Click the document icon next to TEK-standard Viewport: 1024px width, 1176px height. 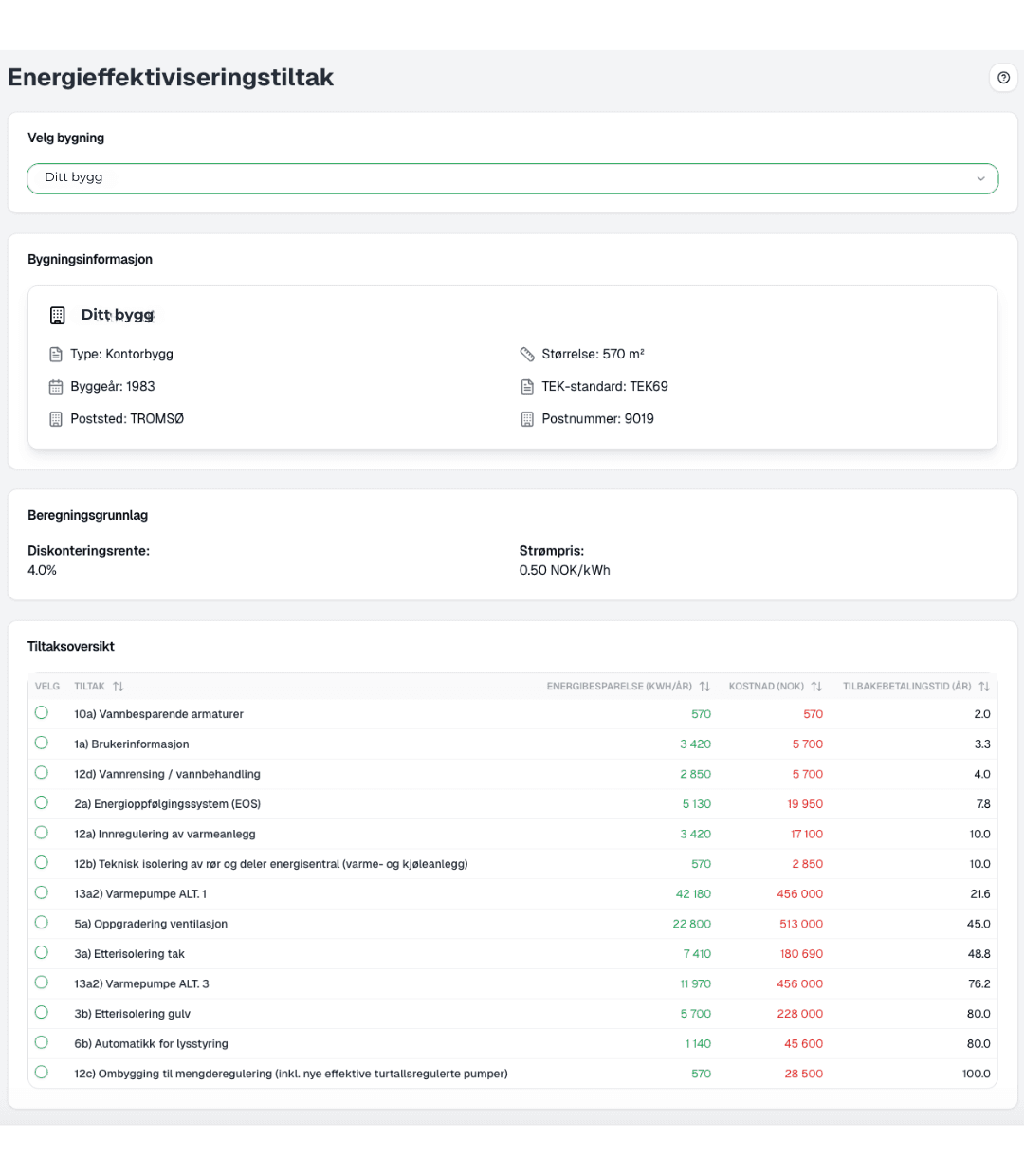pyautogui.click(x=527, y=386)
